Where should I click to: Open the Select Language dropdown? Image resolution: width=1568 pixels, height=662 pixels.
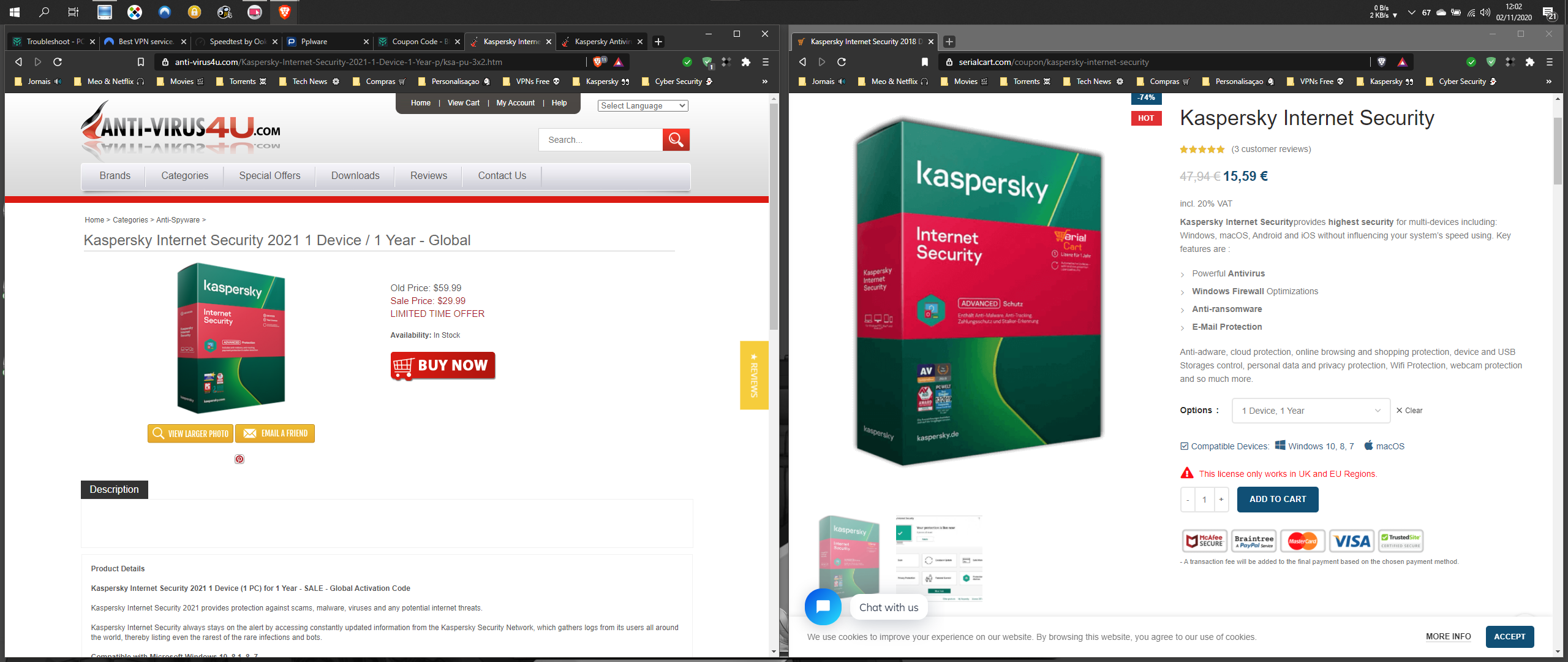coord(643,105)
